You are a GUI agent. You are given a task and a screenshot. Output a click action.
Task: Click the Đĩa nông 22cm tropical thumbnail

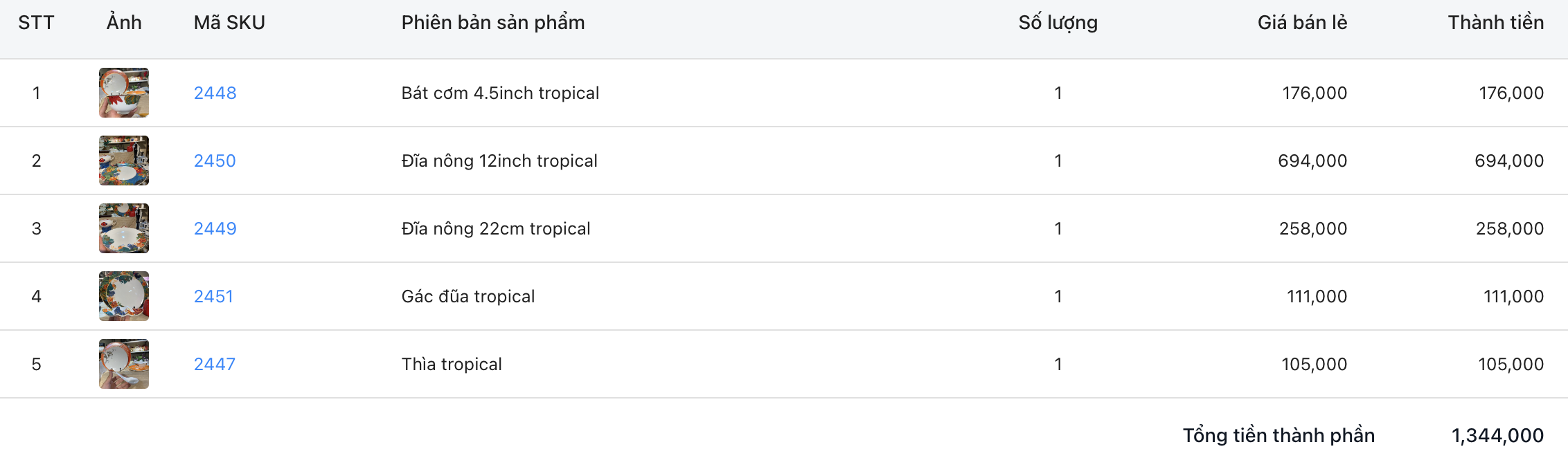[x=124, y=228]
